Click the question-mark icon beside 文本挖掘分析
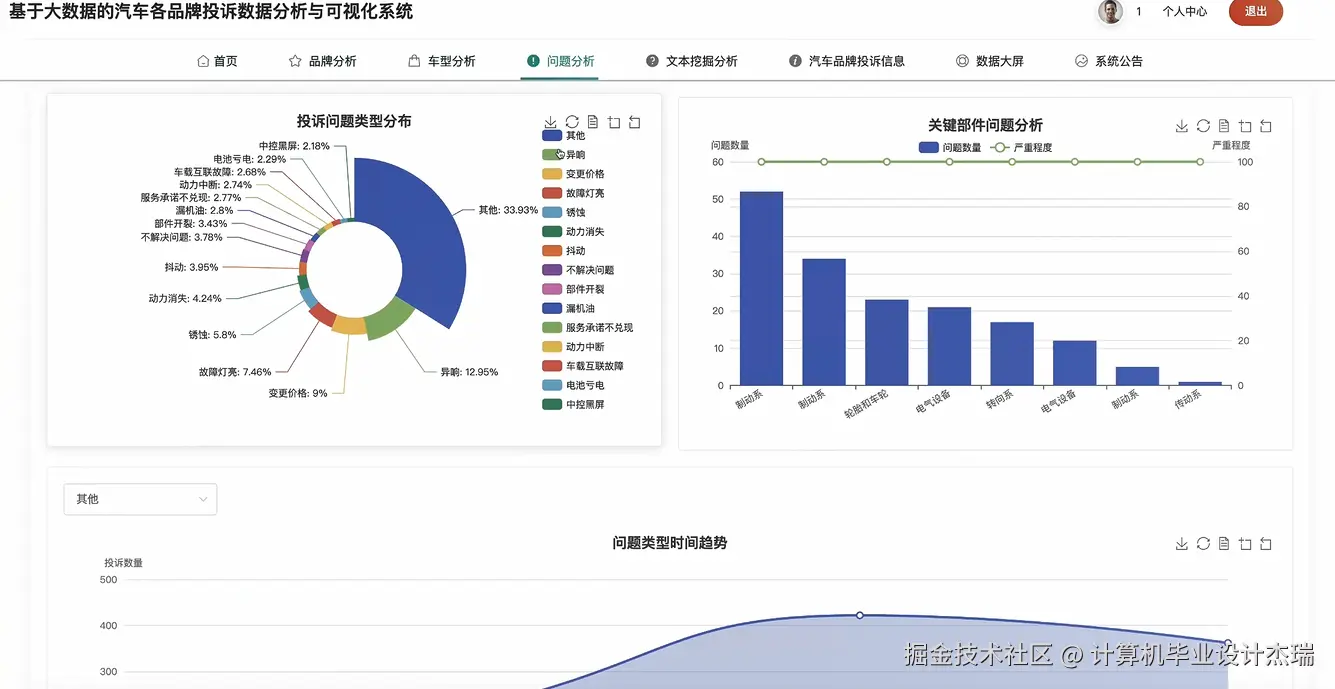Image resolution: width=1335 pixels, height=689 pixels. coord(652,61)
